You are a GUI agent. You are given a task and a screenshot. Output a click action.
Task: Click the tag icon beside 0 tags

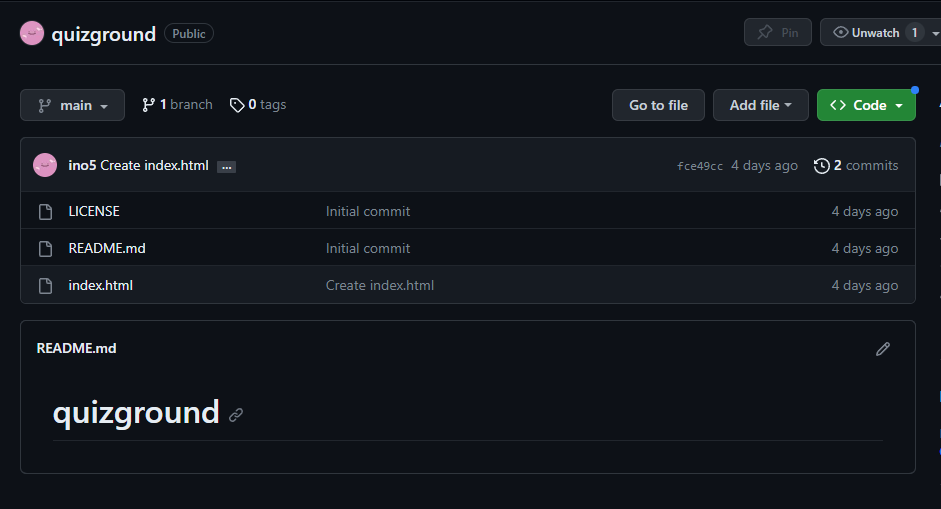tap(237, 105)
